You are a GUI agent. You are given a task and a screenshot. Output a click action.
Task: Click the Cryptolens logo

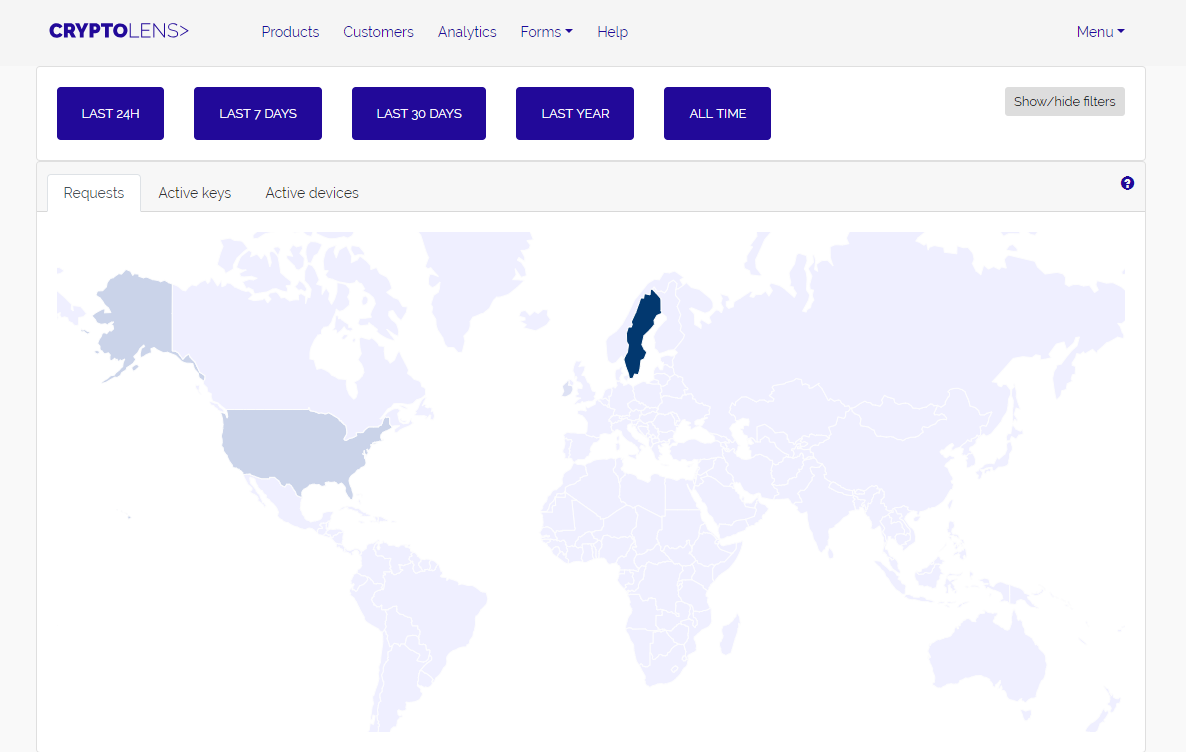[119, 31]
